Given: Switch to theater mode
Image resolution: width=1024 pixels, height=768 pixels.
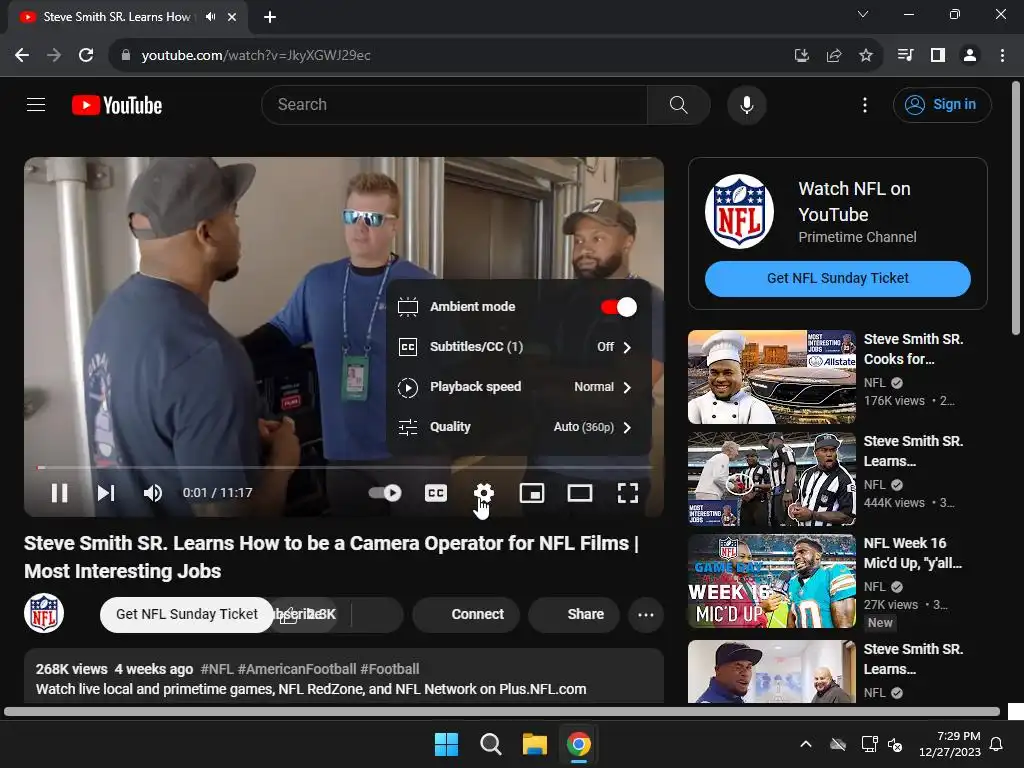Looking at the screenshot, I should click(x=580, y=492).
